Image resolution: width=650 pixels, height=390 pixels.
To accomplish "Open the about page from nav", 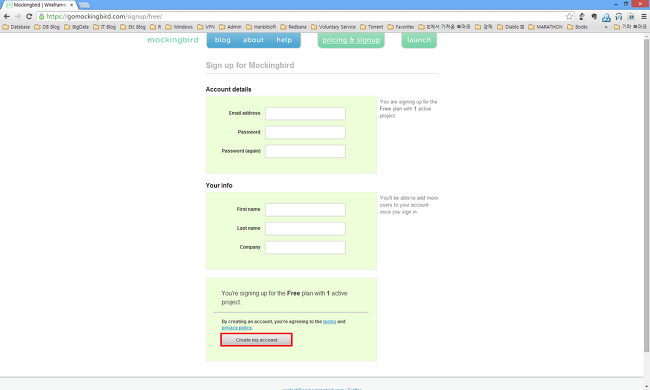I will (x=253, y=40).
